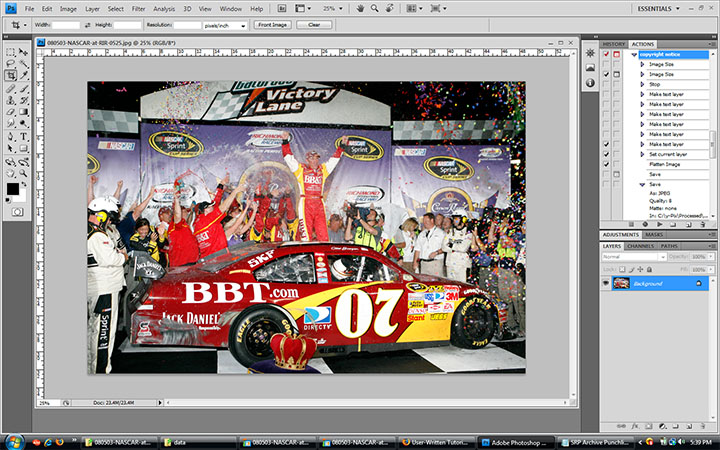Select the Eyedropper tool
The height and width of the screenshot is (450, 720).
click(x=23, y=75)
